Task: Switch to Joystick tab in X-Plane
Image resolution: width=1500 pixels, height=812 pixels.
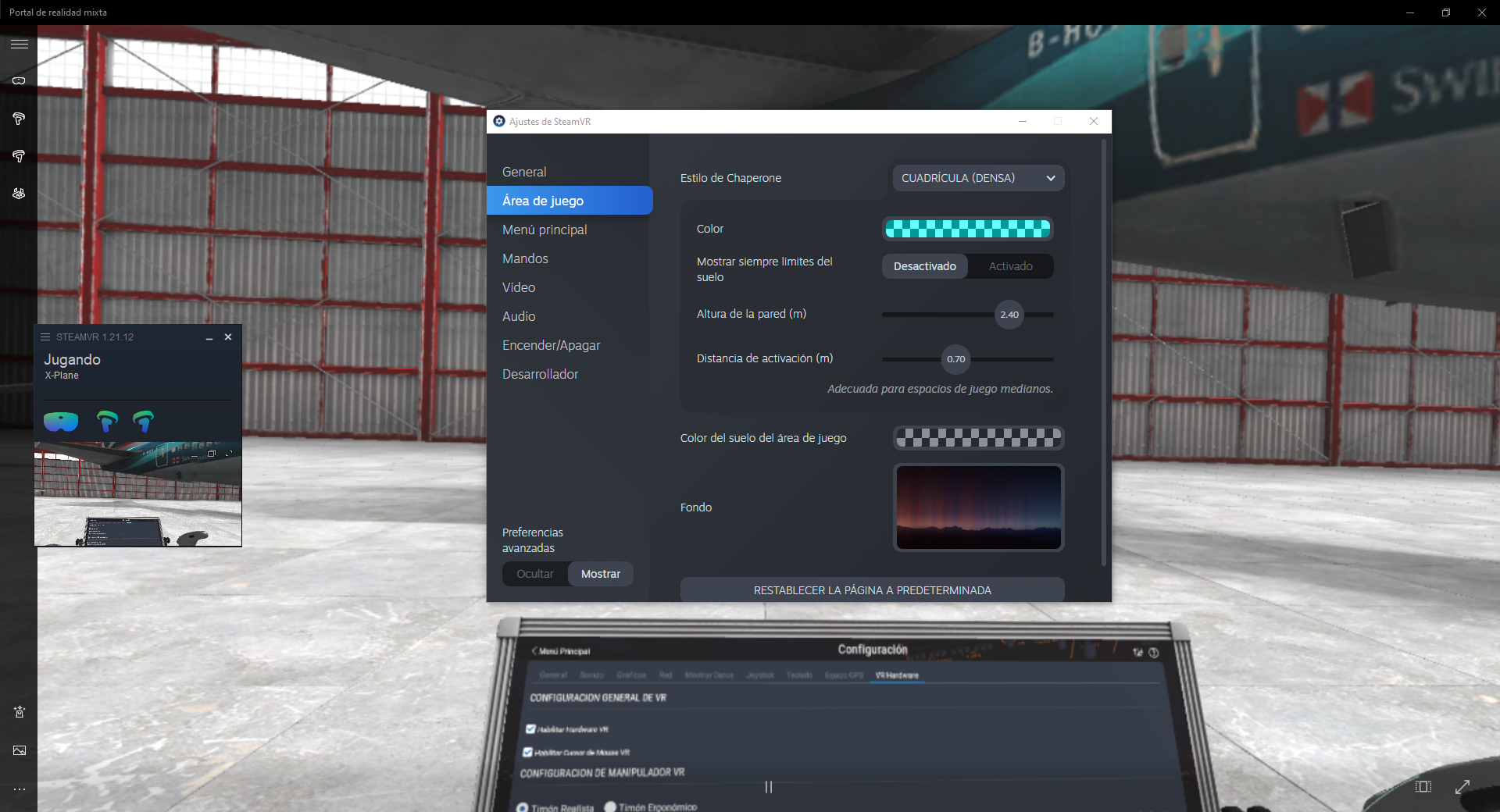Action: pos(759,675)
